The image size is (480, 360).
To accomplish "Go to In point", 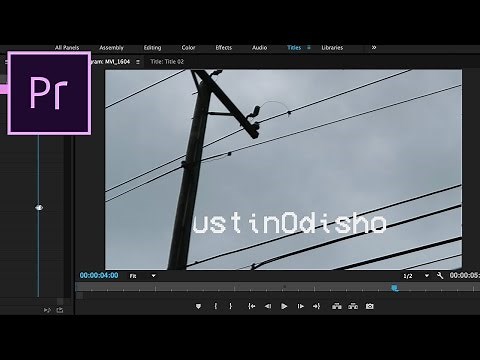I will point(252,306).
